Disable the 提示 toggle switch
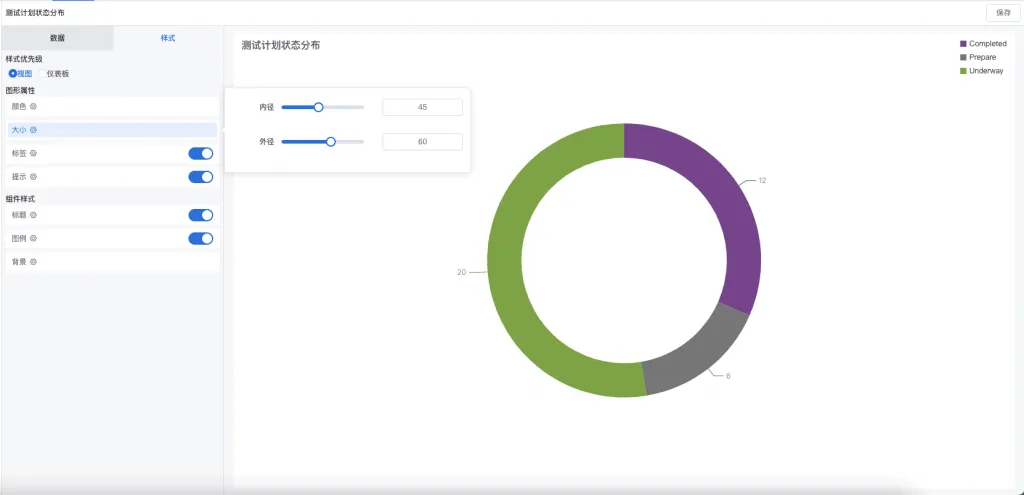 pyautogui.click(x=200, y=177)
